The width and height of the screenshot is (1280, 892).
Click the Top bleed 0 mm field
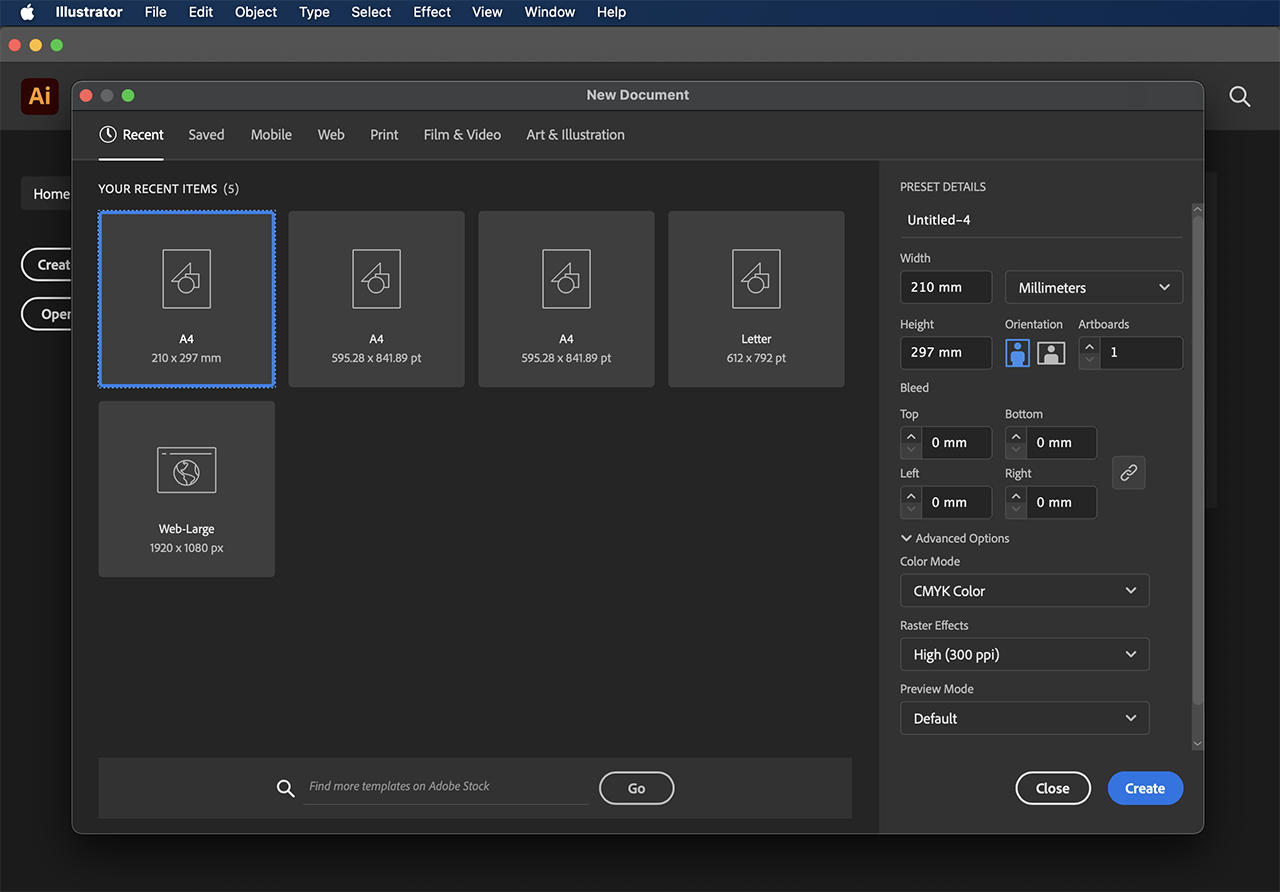956,442
